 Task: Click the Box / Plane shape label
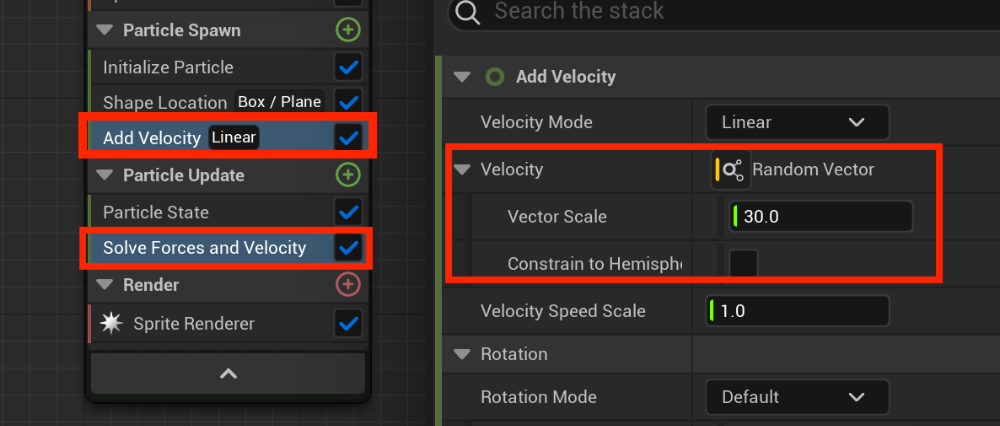click(279, 101)
